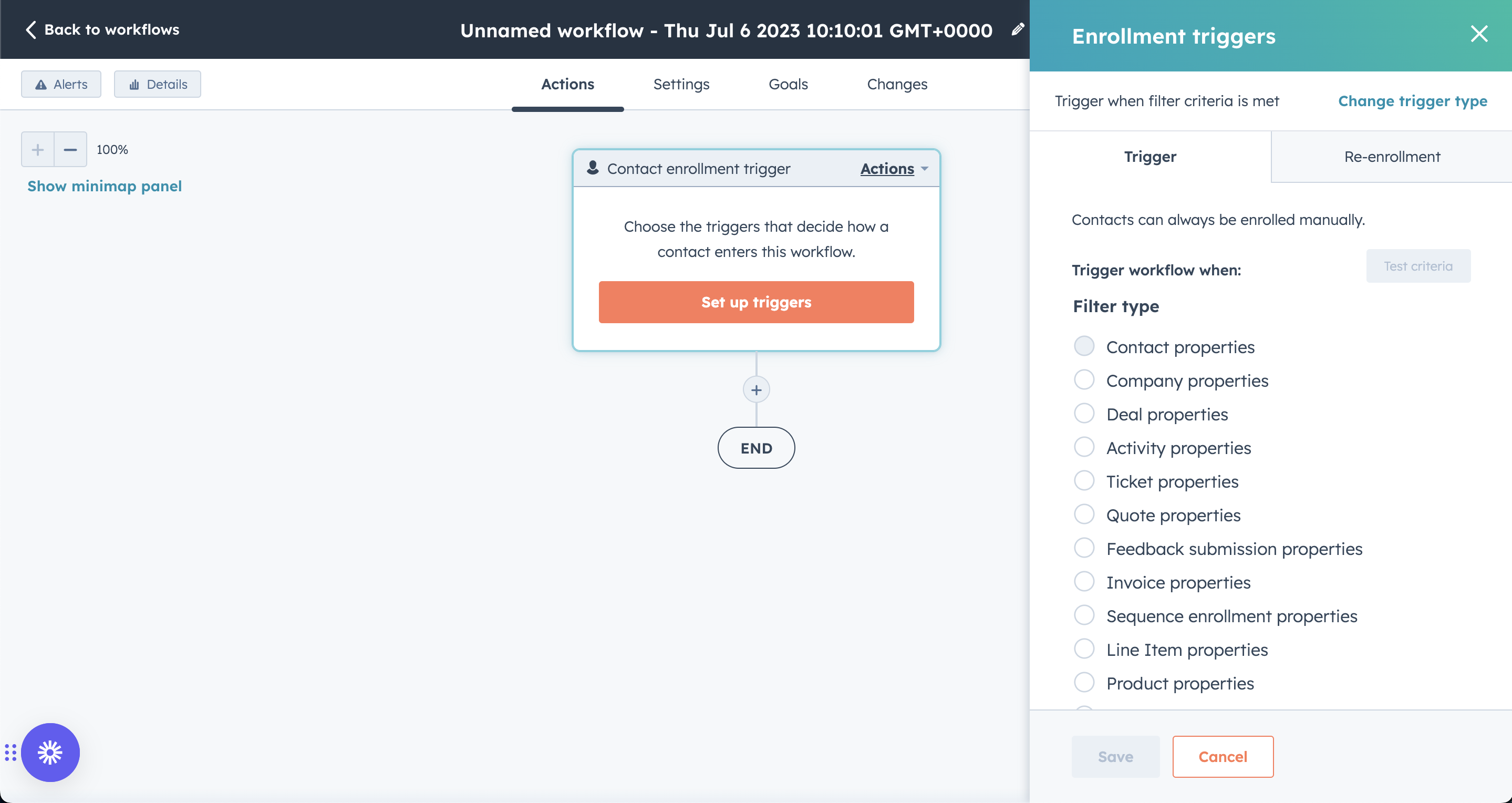Screen dimensions: 1512x803
Task: Close the Enrollment triggers panel
Action: (x=1479, y=34)
